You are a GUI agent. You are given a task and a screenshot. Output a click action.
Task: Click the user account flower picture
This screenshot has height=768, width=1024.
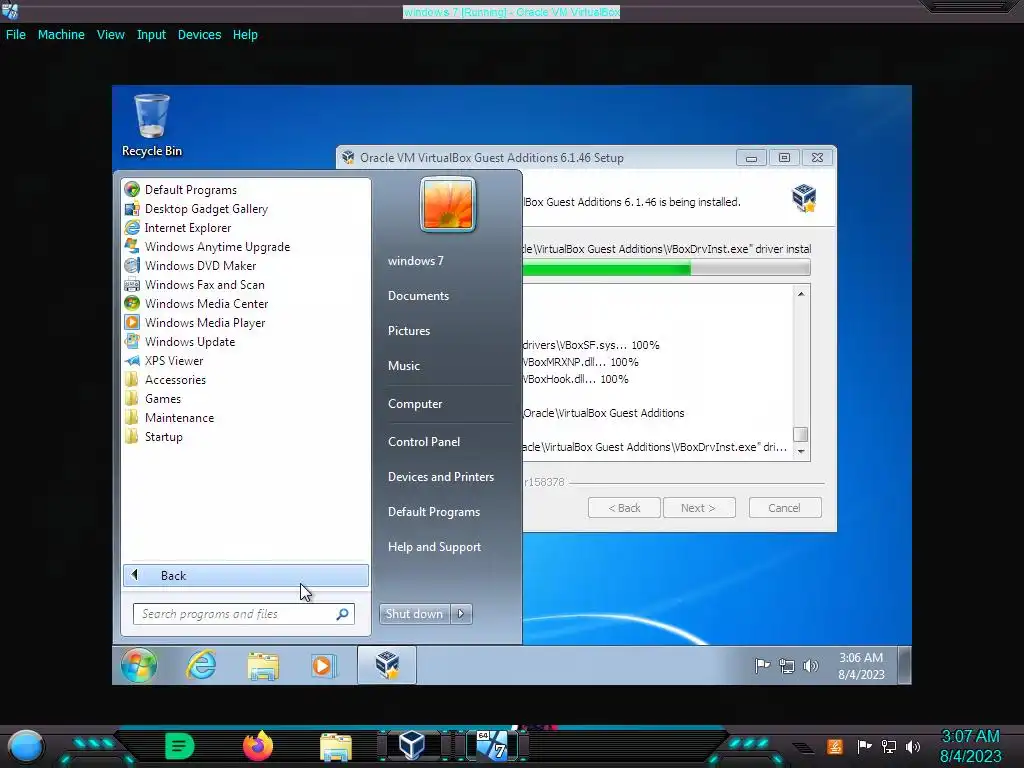pyautogui.click(x=448, y=205)
